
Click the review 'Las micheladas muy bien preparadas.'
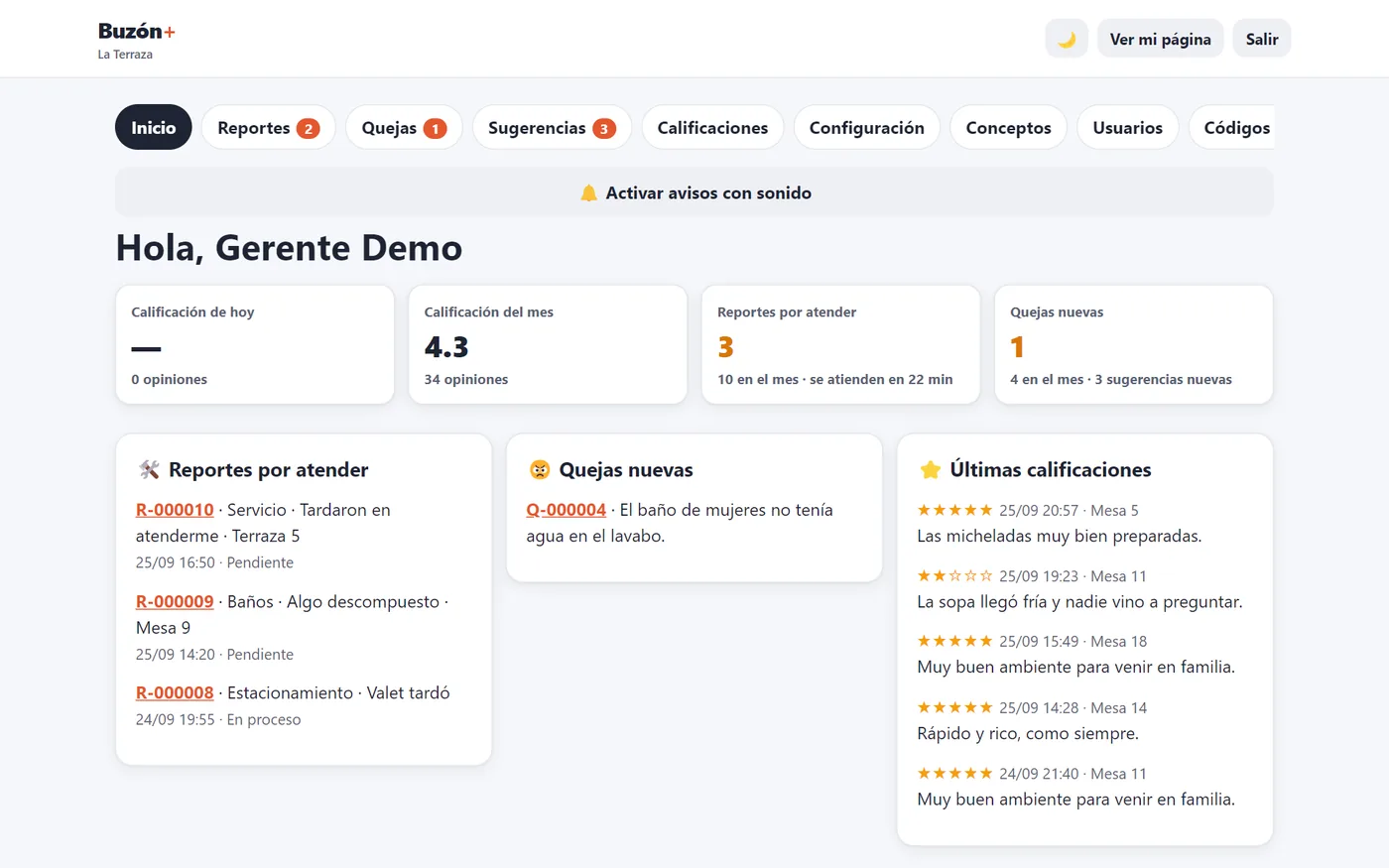[1059, 537]
